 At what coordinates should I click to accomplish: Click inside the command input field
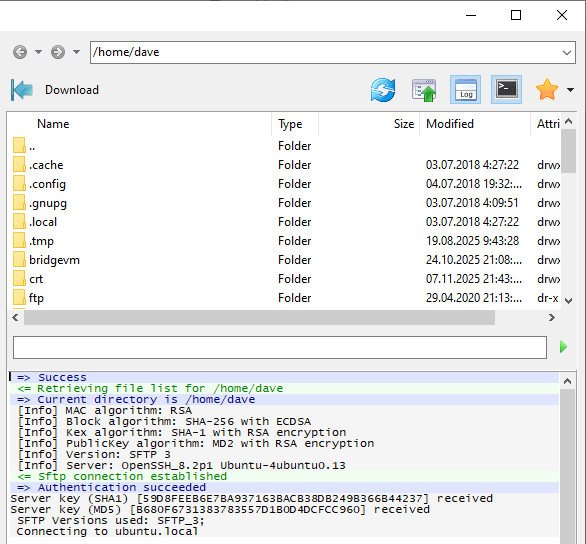(x=280, y=347)
